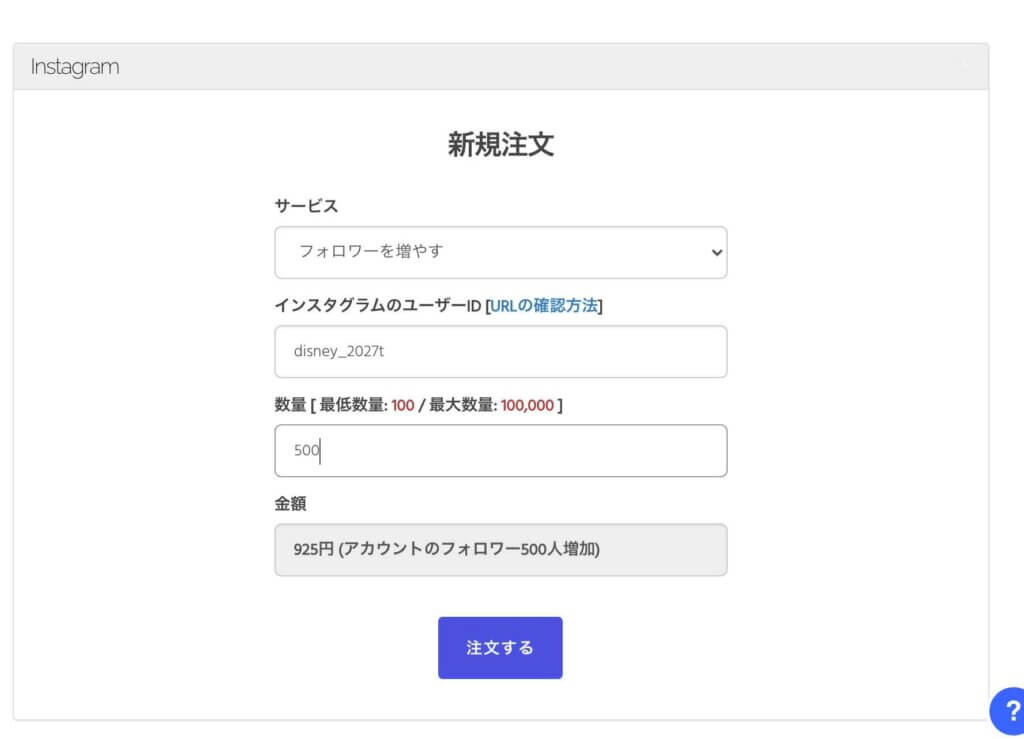Click the 最低数量 text in the quantity label
The height and width of the screenshot is (739, 1024).
click(353, 405)
